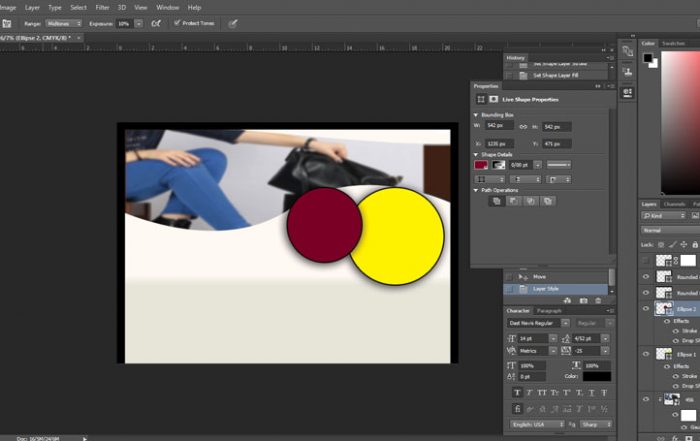This screenshot has width=700, height=441.
Task: Open the stroke width dropdown arrow
Action: coord(538,165)
